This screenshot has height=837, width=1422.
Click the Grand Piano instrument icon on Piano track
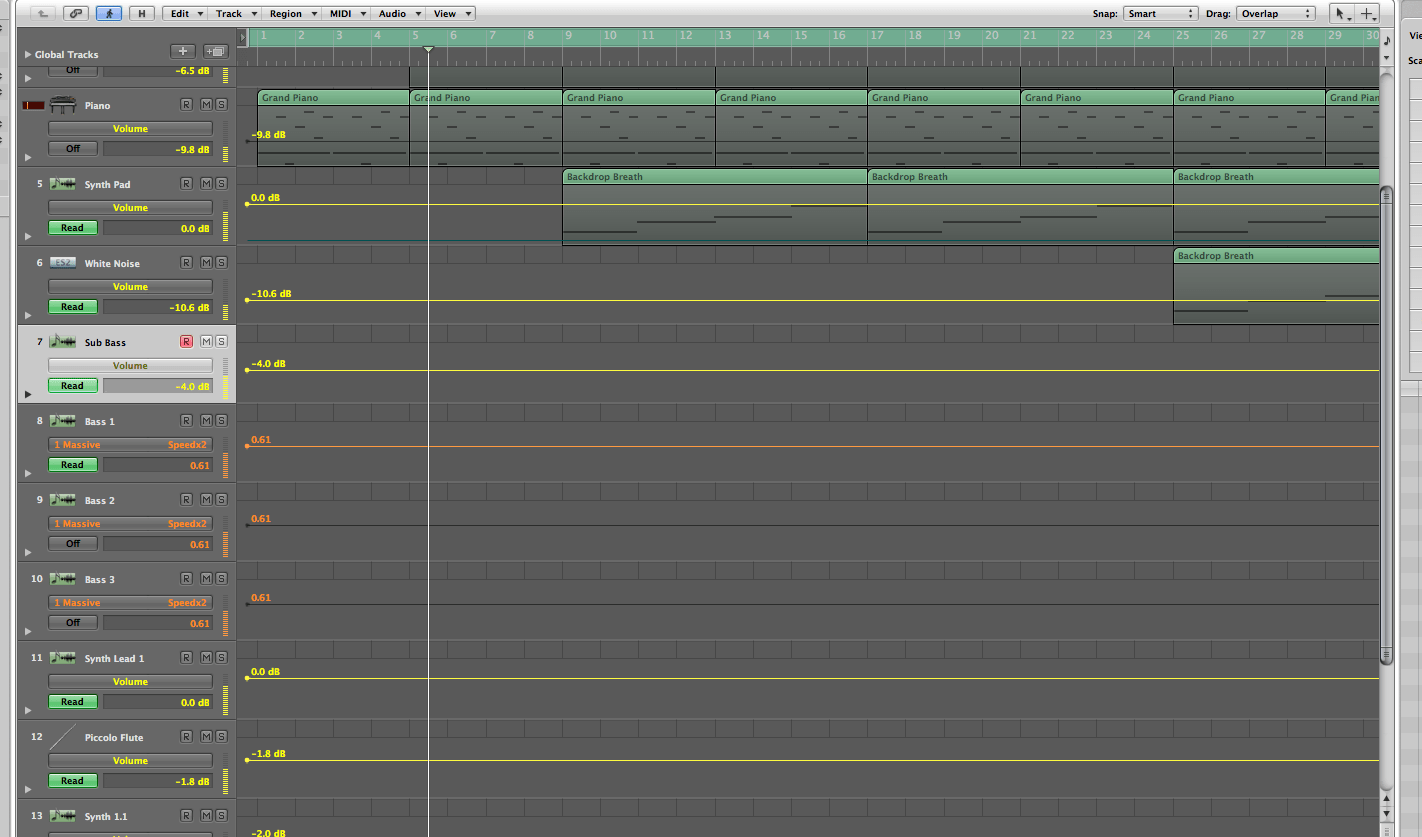tap(62, 104)
